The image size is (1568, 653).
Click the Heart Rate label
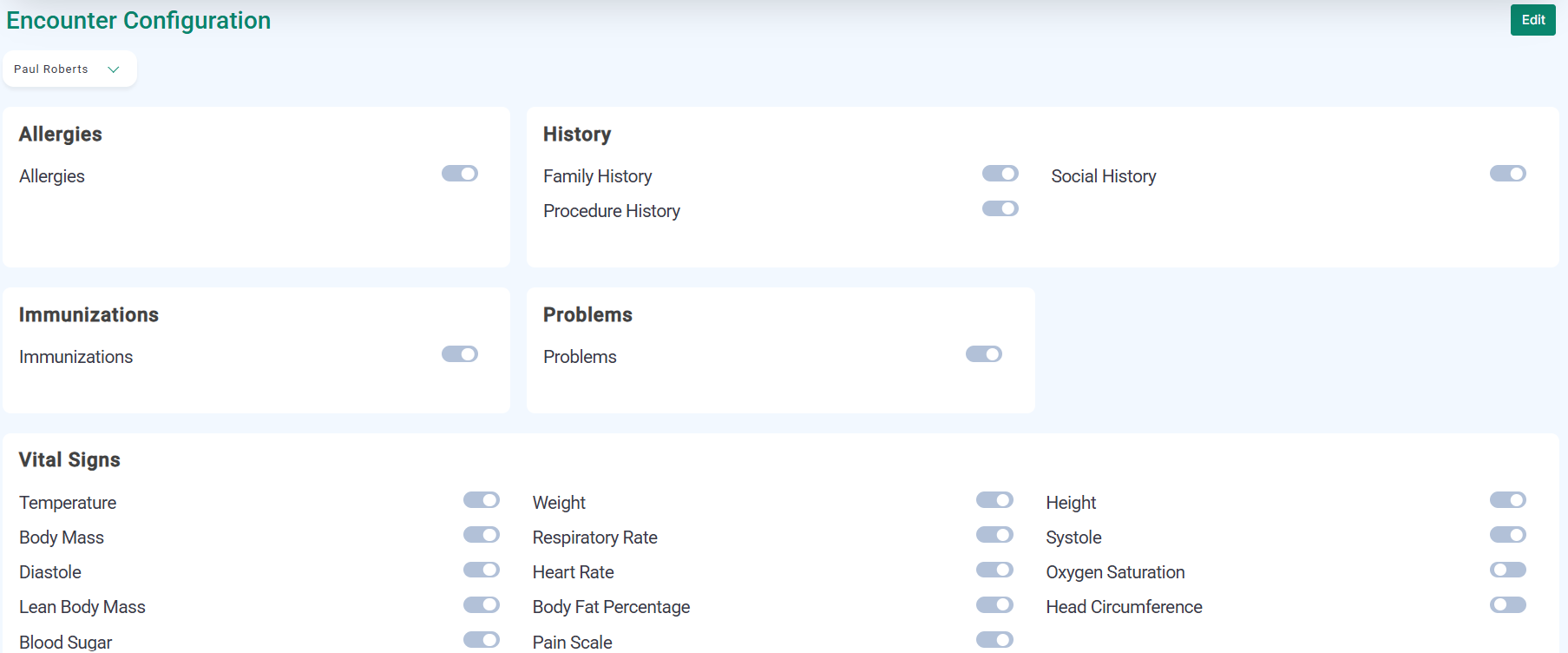[574, 572]
